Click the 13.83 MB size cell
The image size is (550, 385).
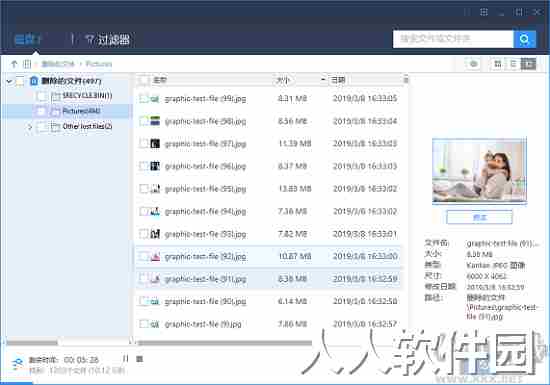point(295,189)
